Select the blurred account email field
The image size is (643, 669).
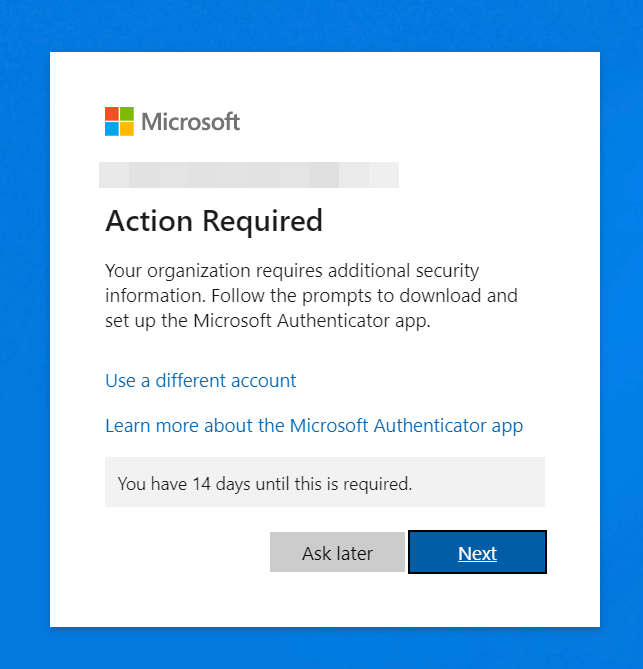[x=248, y=175]
